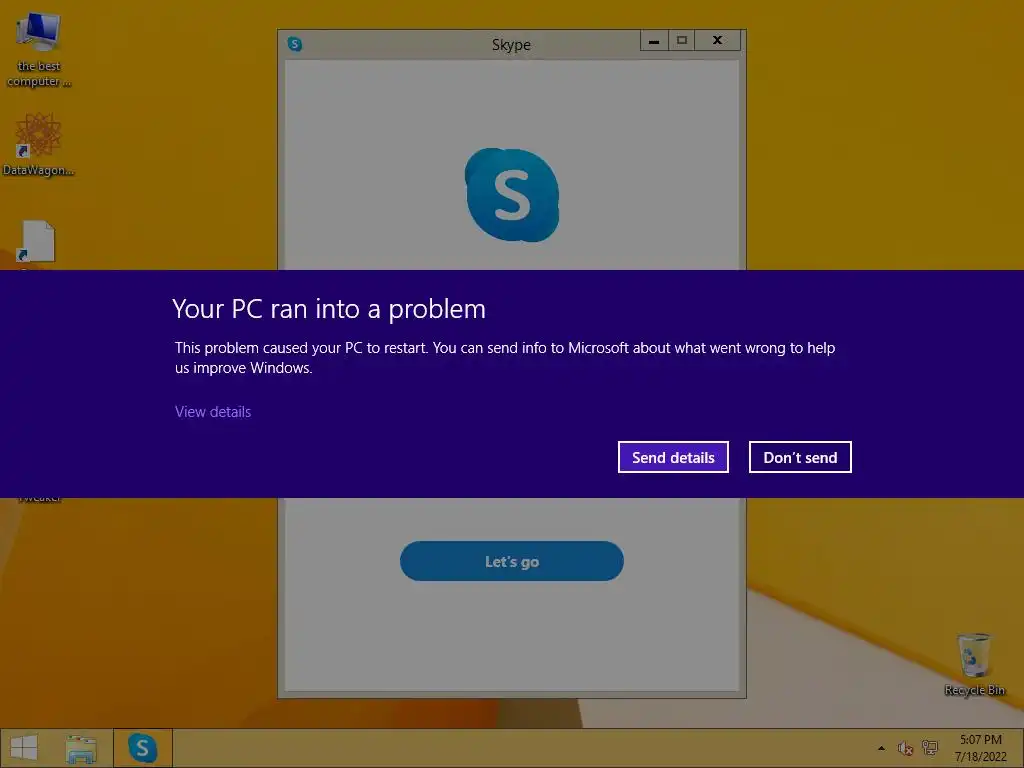Choose Don't send in the error dialog
Screen dimensions: 1024x768
pos(800,457)
